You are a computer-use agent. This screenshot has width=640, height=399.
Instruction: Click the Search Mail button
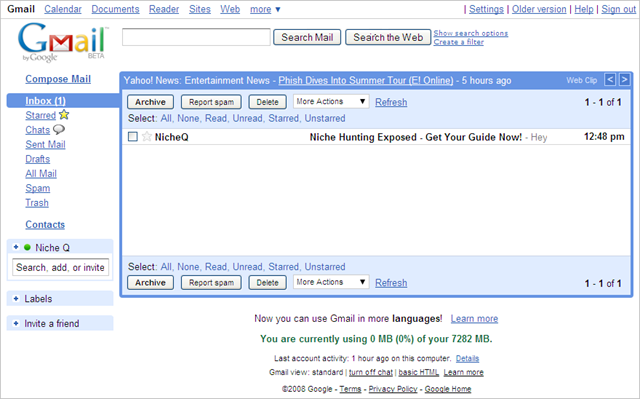click(307, 37)
